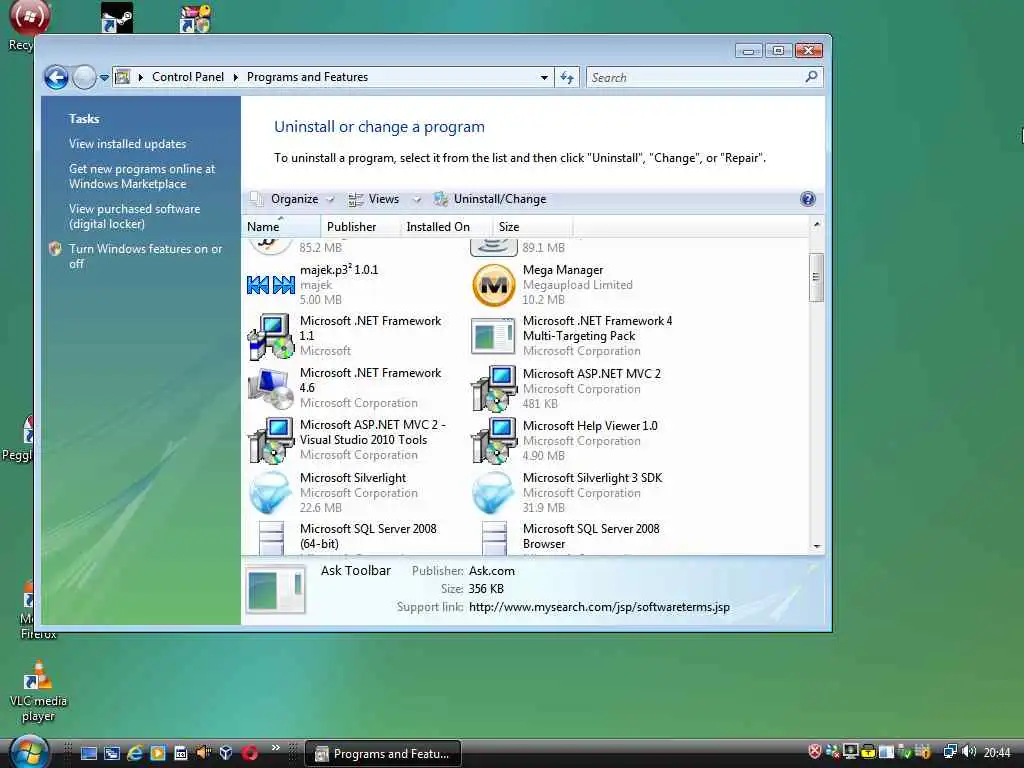
Task: Click the scroll down arrow of program list
Action: click(x=816, y=547)
